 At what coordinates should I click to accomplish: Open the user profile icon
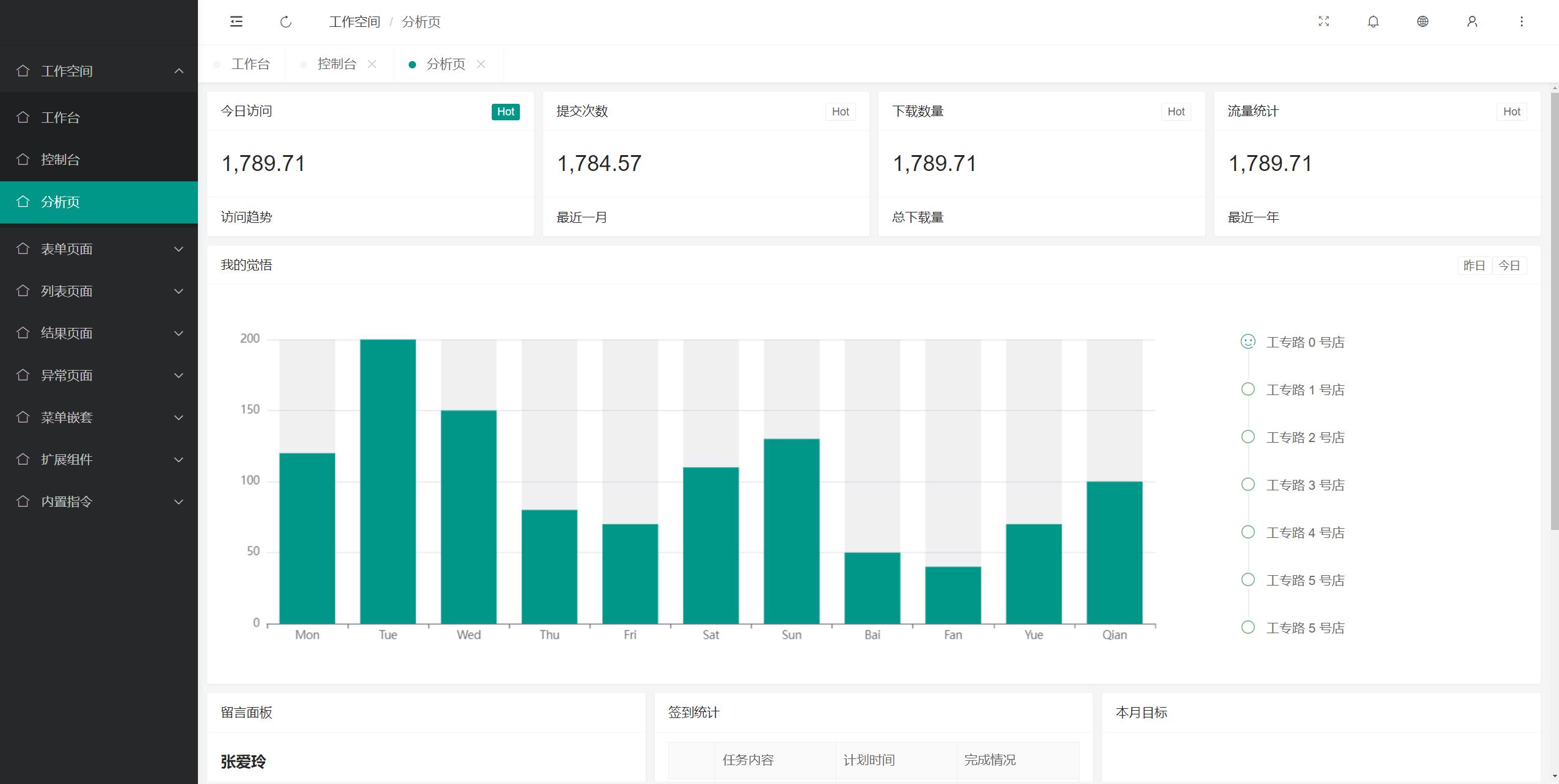tap(1472, 22)
